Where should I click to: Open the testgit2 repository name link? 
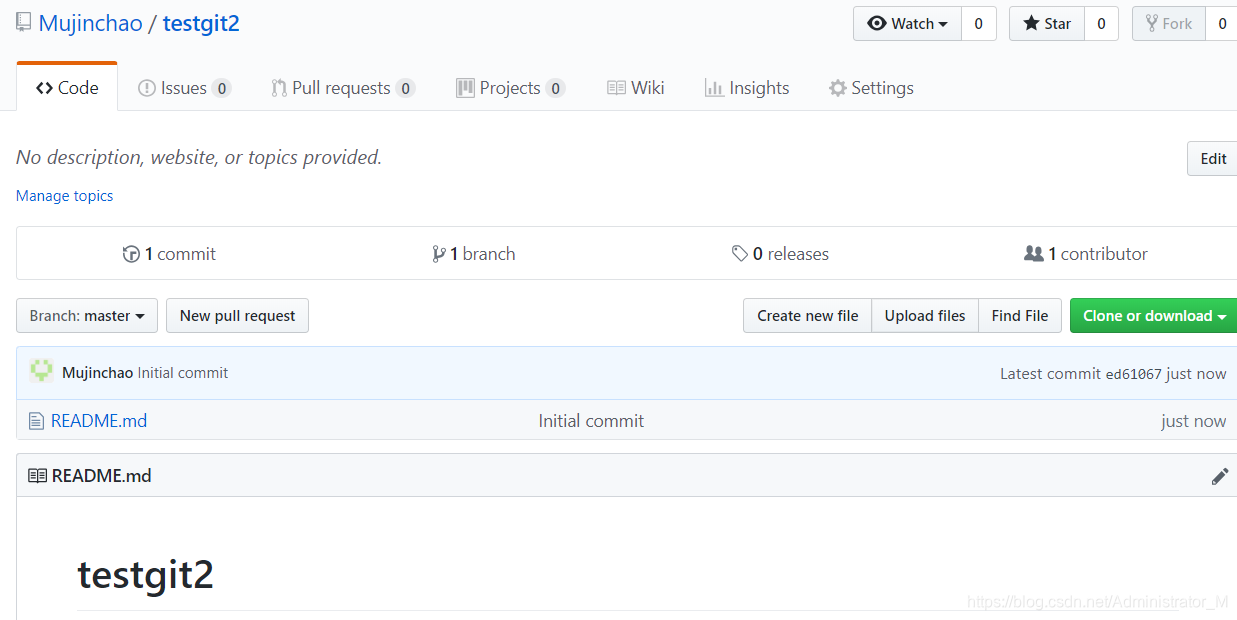(201, 24)
